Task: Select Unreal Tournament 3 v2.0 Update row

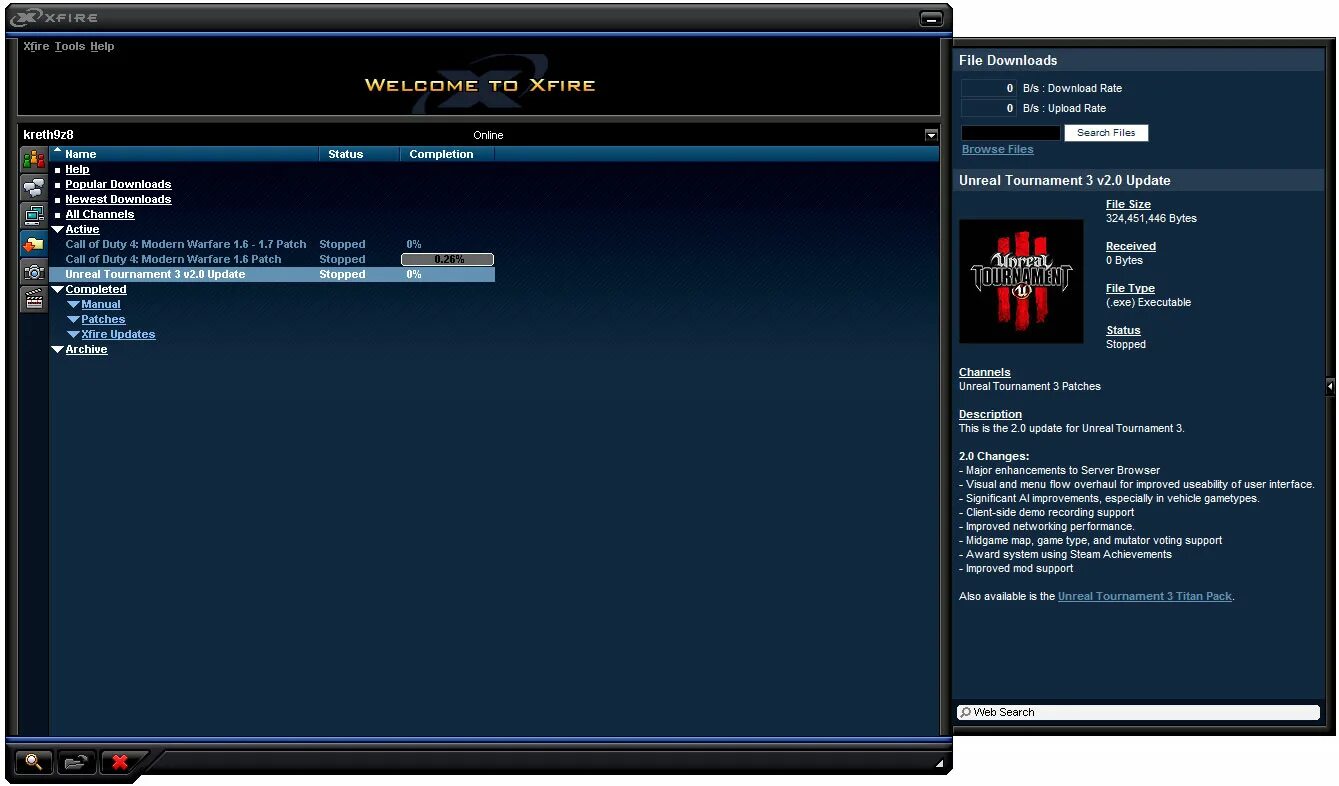Action: pyautogui.click(x=272, y=274)
